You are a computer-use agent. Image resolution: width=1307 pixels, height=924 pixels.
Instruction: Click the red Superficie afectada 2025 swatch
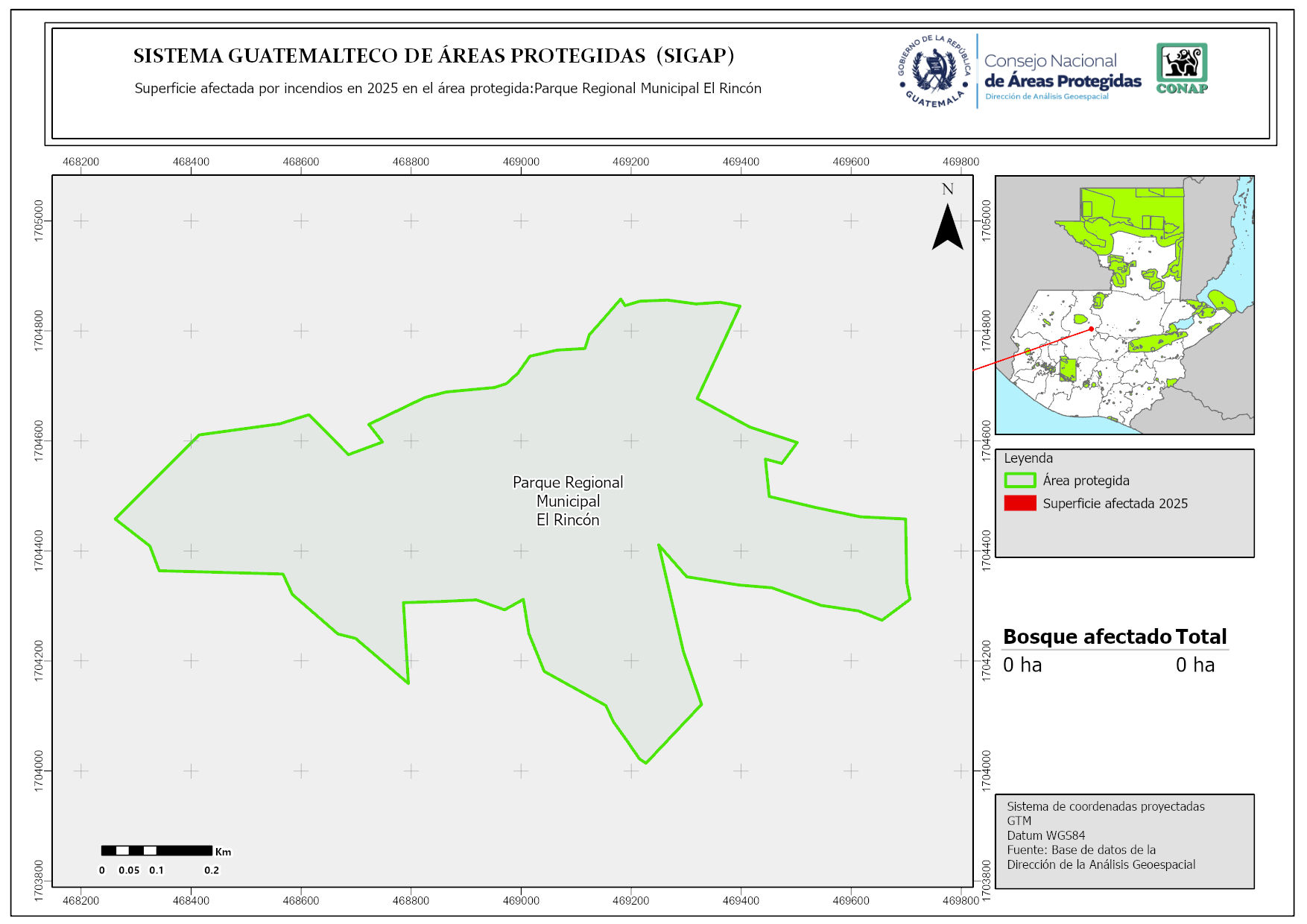(x=1019, y=503)
